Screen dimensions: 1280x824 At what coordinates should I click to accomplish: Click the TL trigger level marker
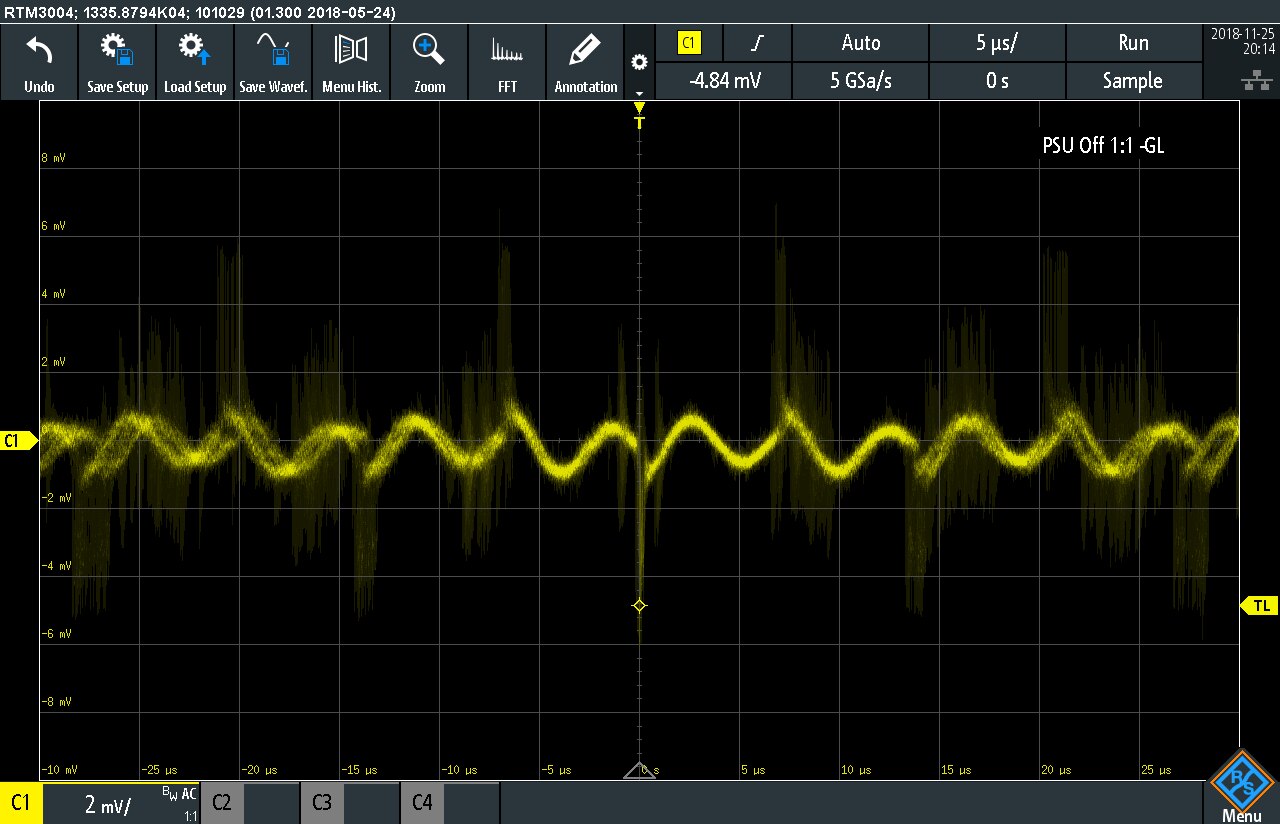pyautogui.click(x=1260, y=606)
